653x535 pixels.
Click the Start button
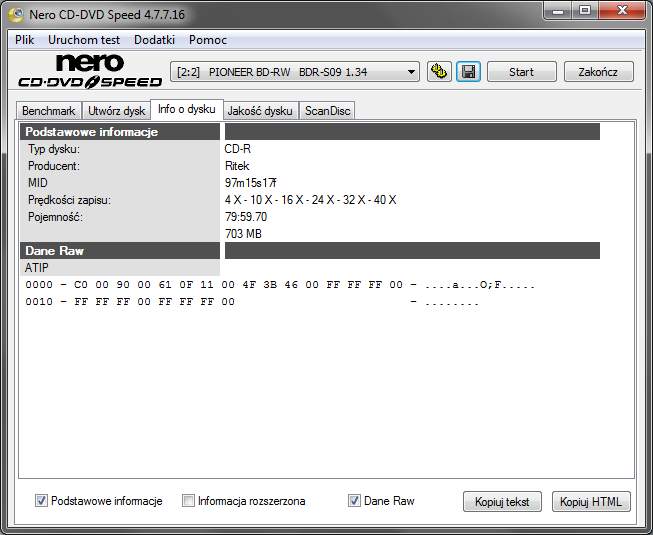pos(521,72)
